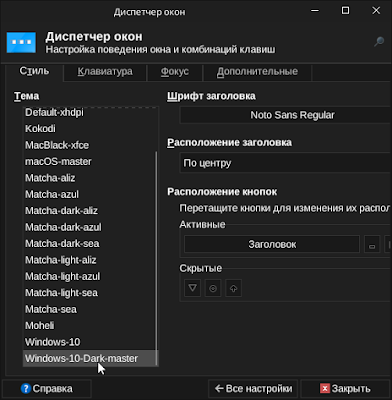Click the hidden menu triangle button
392x400 pixels.
(x=192, y=288)
